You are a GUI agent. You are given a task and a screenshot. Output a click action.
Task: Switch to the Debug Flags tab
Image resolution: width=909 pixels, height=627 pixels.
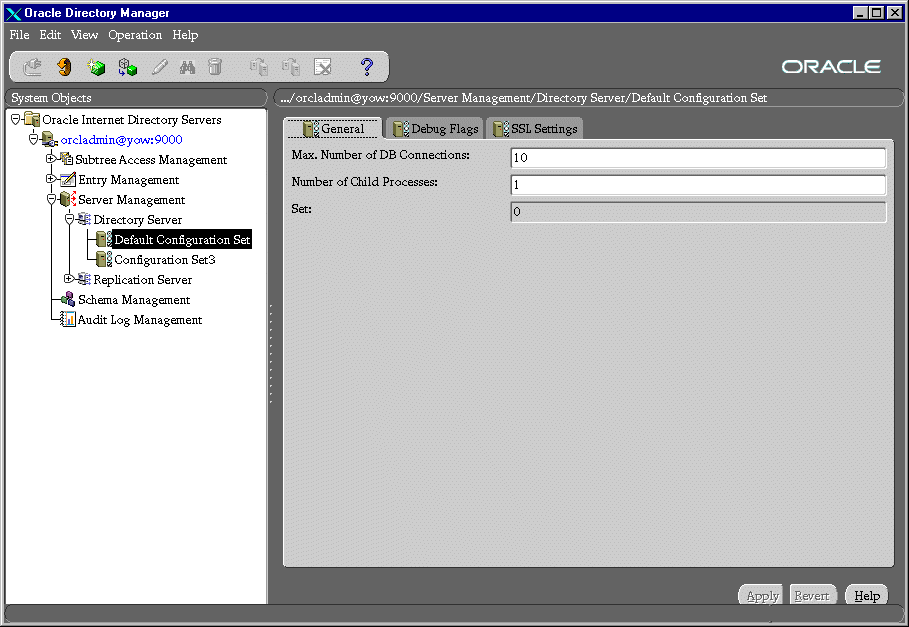pos(436,129)
